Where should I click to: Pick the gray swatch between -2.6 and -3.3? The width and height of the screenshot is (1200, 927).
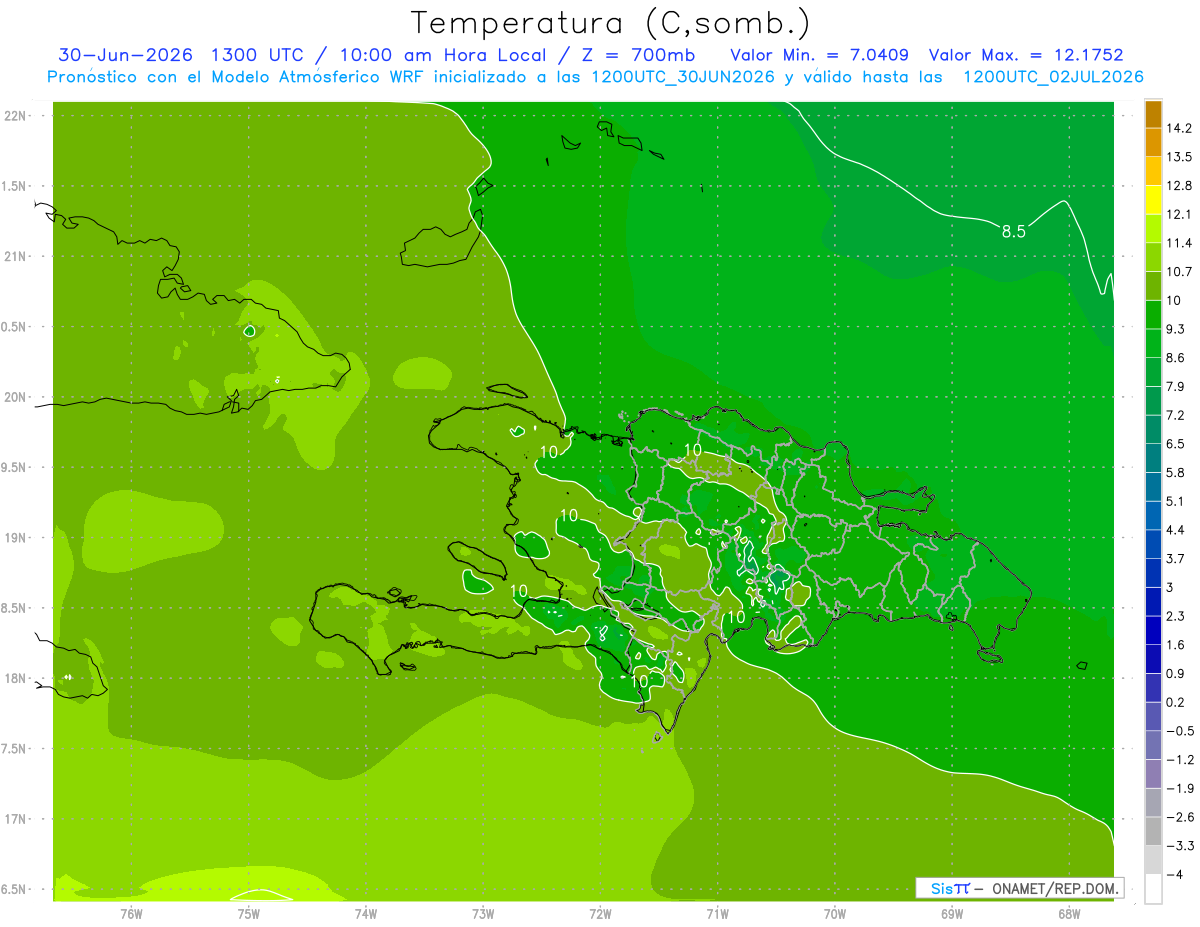click(1153, 831)
